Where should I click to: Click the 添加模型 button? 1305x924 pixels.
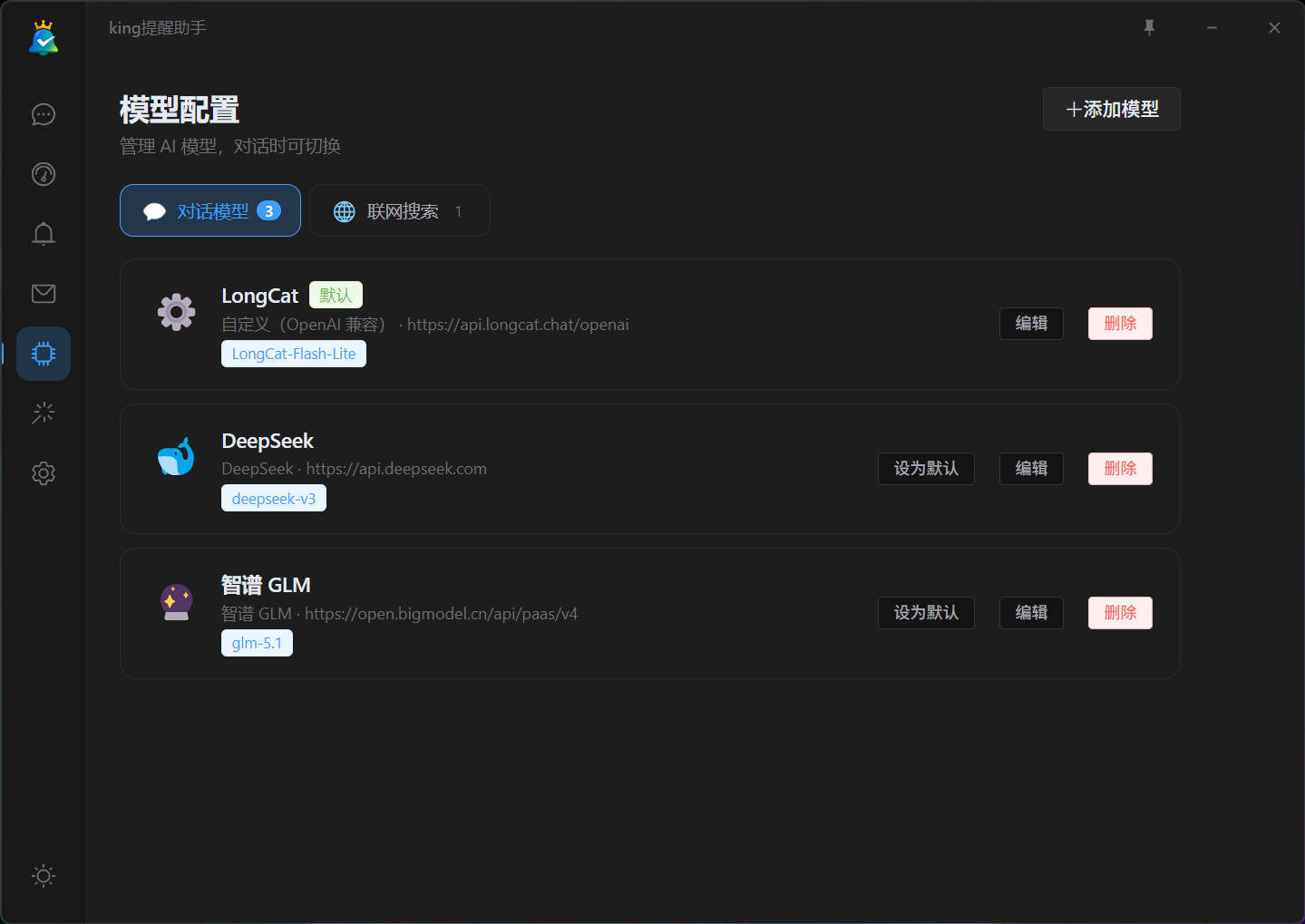pyautogui.click(x=1111, y=109)
